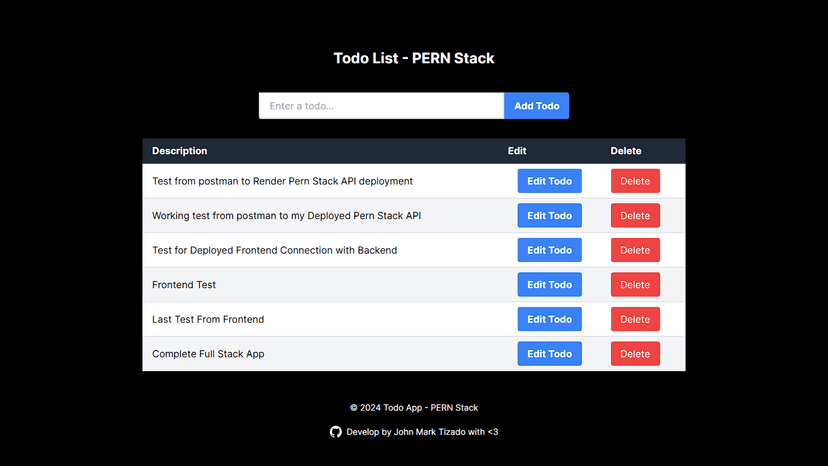Delete the 'Working test from postman' todo
Viewport: 828px width, 466px height.
pos(635,216)
